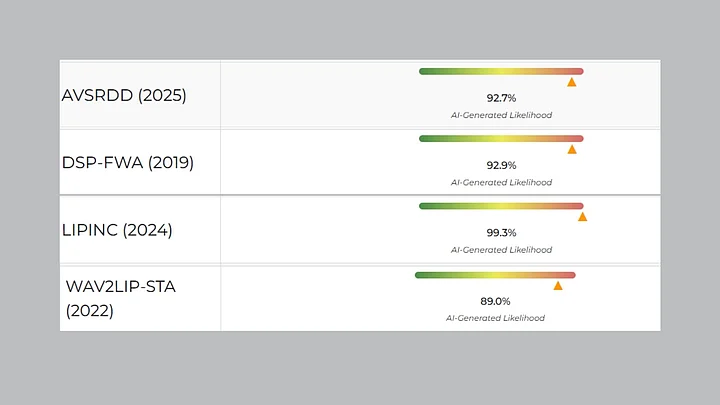Screen dimensions: 720x405
Task: Click the 92.9% score value
Action: [x=501, y=166]
